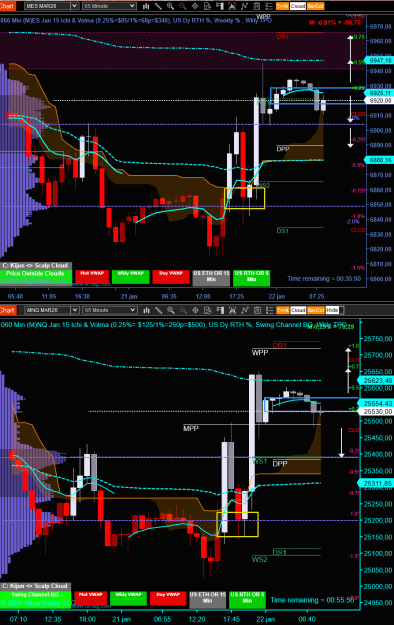Image resolution: width=394 pixels, height=625 pixels.
Task: Click the 25623.46 price marker on MNQ axis
Action: 377,380
